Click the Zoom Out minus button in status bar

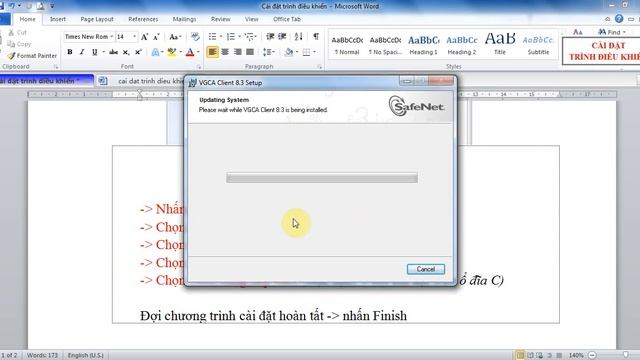(x=592, y=355)
